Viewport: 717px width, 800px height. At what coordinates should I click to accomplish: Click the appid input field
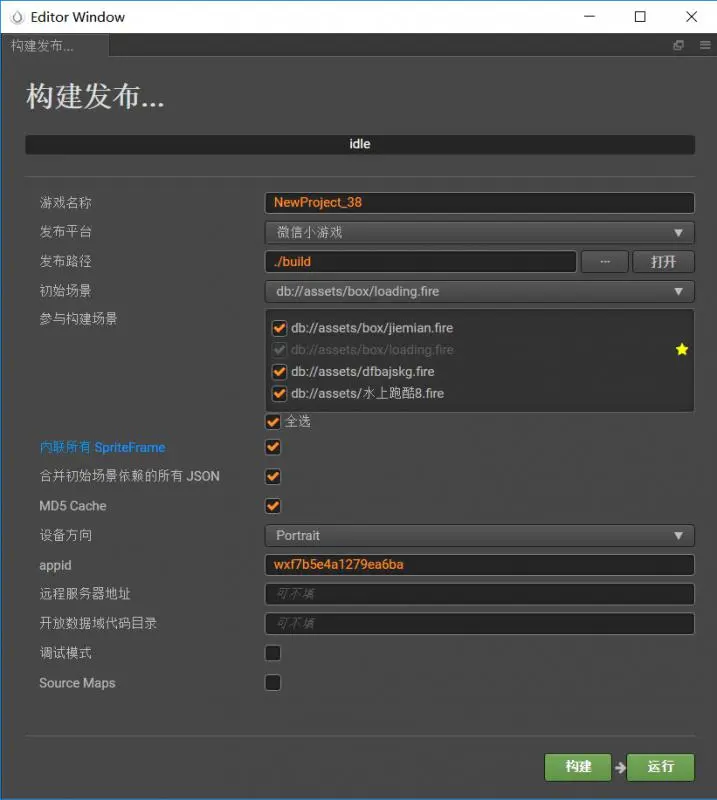pyautogui.click(x=480, y=565)
